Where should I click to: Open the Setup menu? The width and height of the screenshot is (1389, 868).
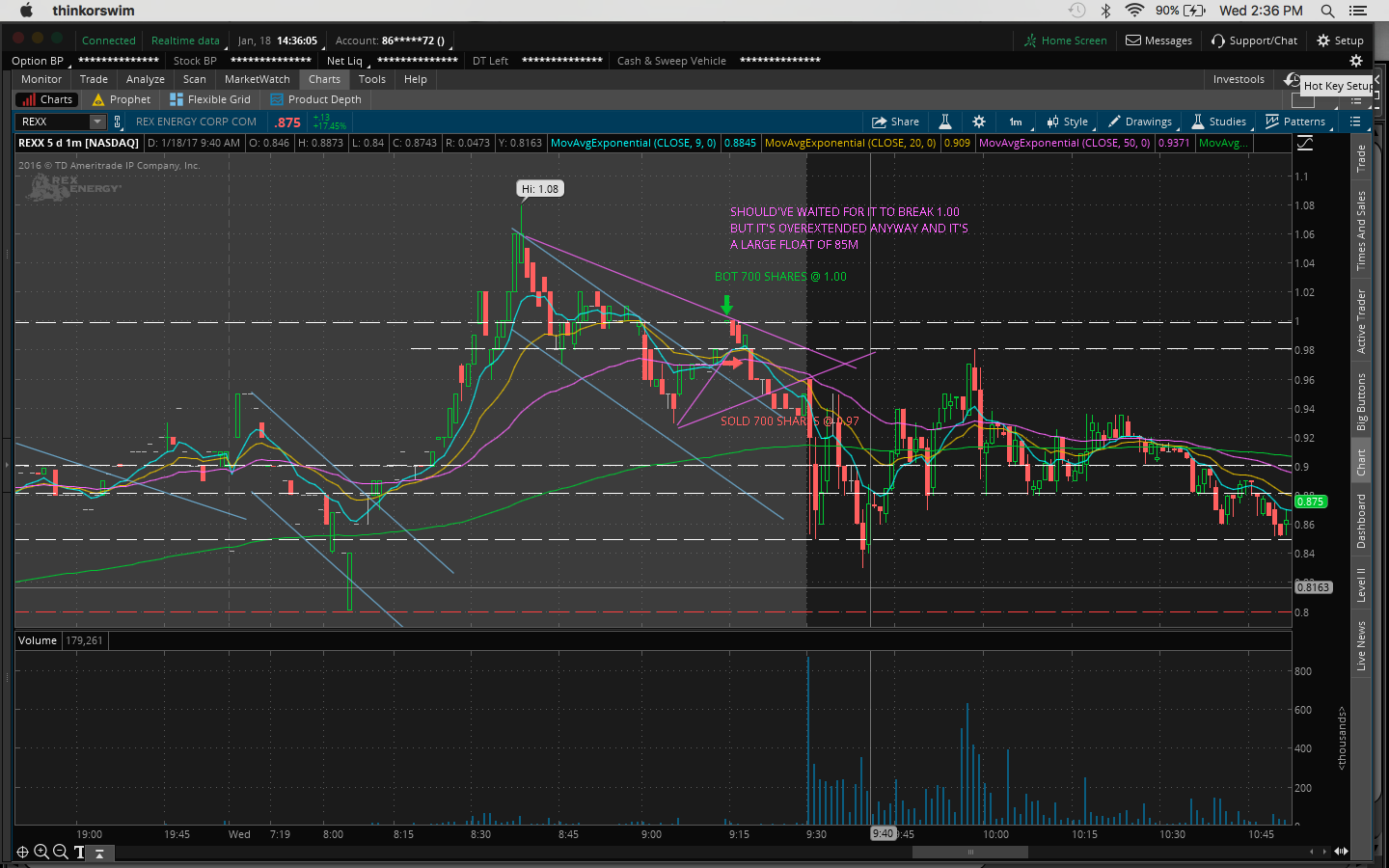coord(1340,41)
